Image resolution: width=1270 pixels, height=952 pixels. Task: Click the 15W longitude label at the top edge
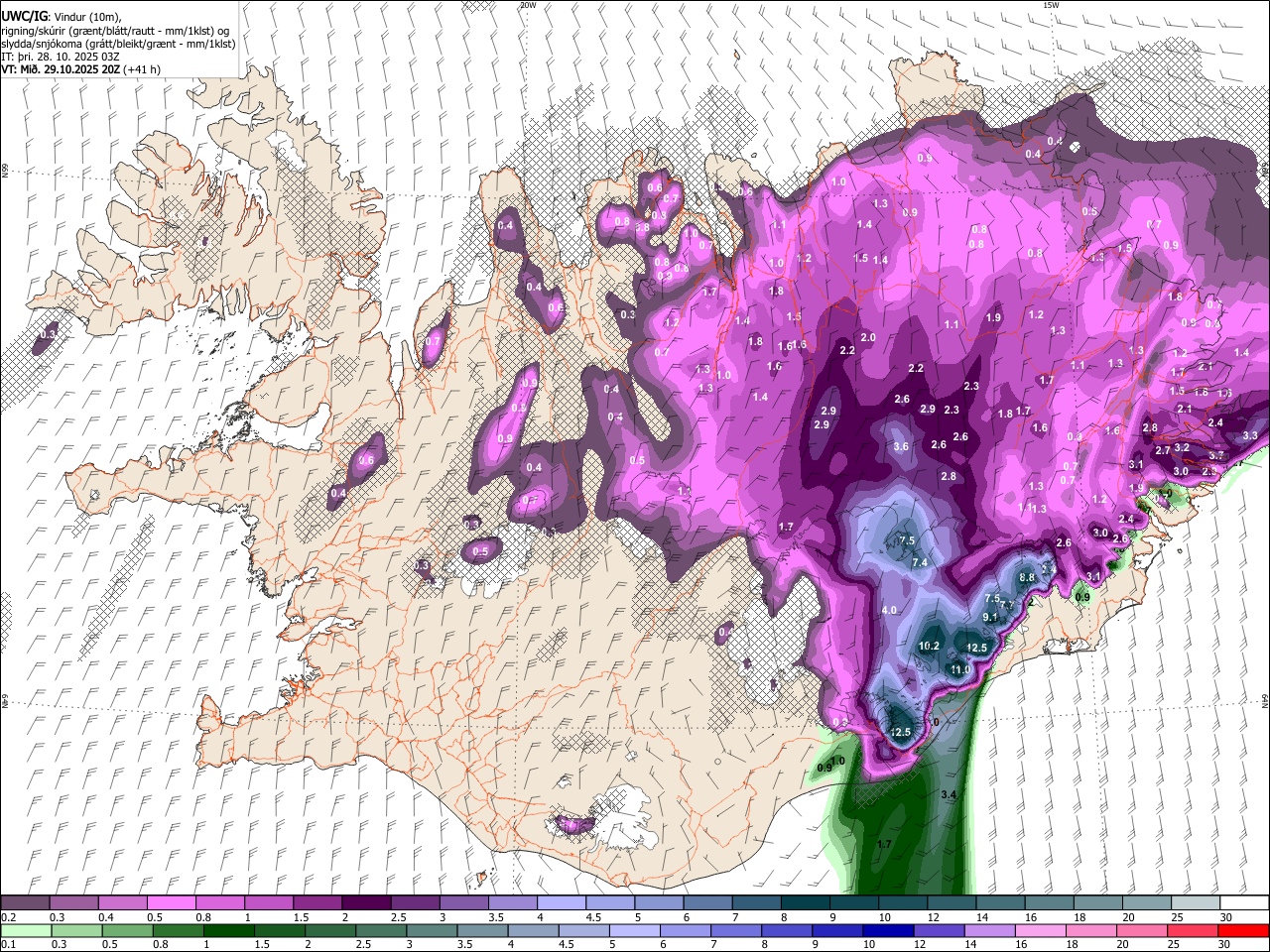coord(1051,5)
